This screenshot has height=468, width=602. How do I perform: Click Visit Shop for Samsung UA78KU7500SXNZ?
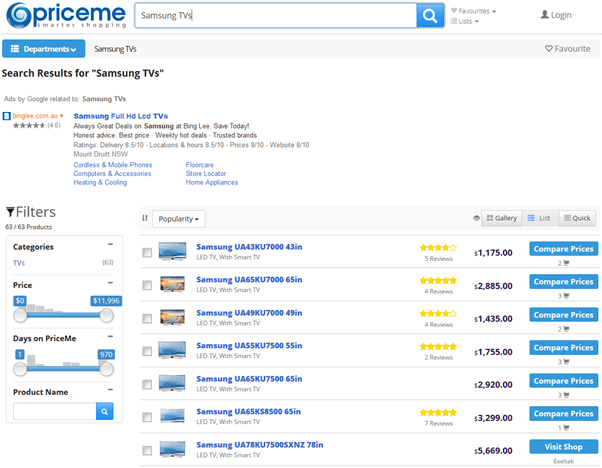[563, 447]
